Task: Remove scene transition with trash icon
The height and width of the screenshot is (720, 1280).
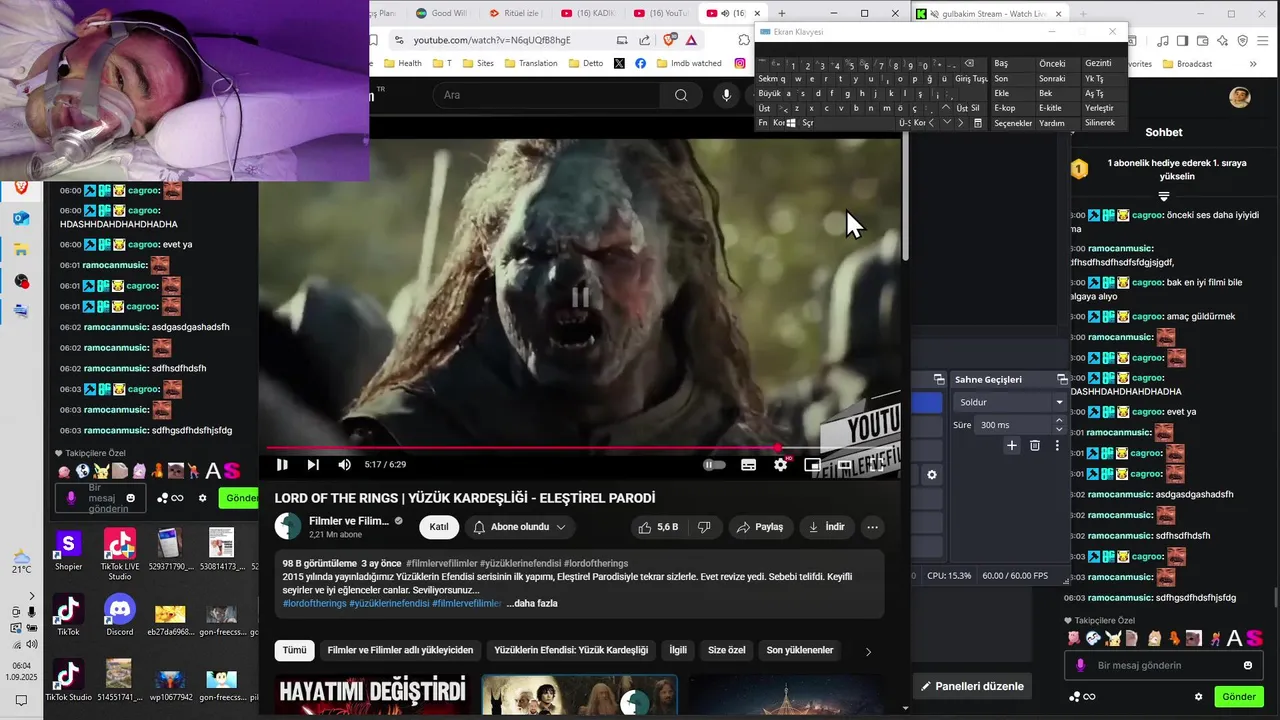Action: click(1035, 445)
